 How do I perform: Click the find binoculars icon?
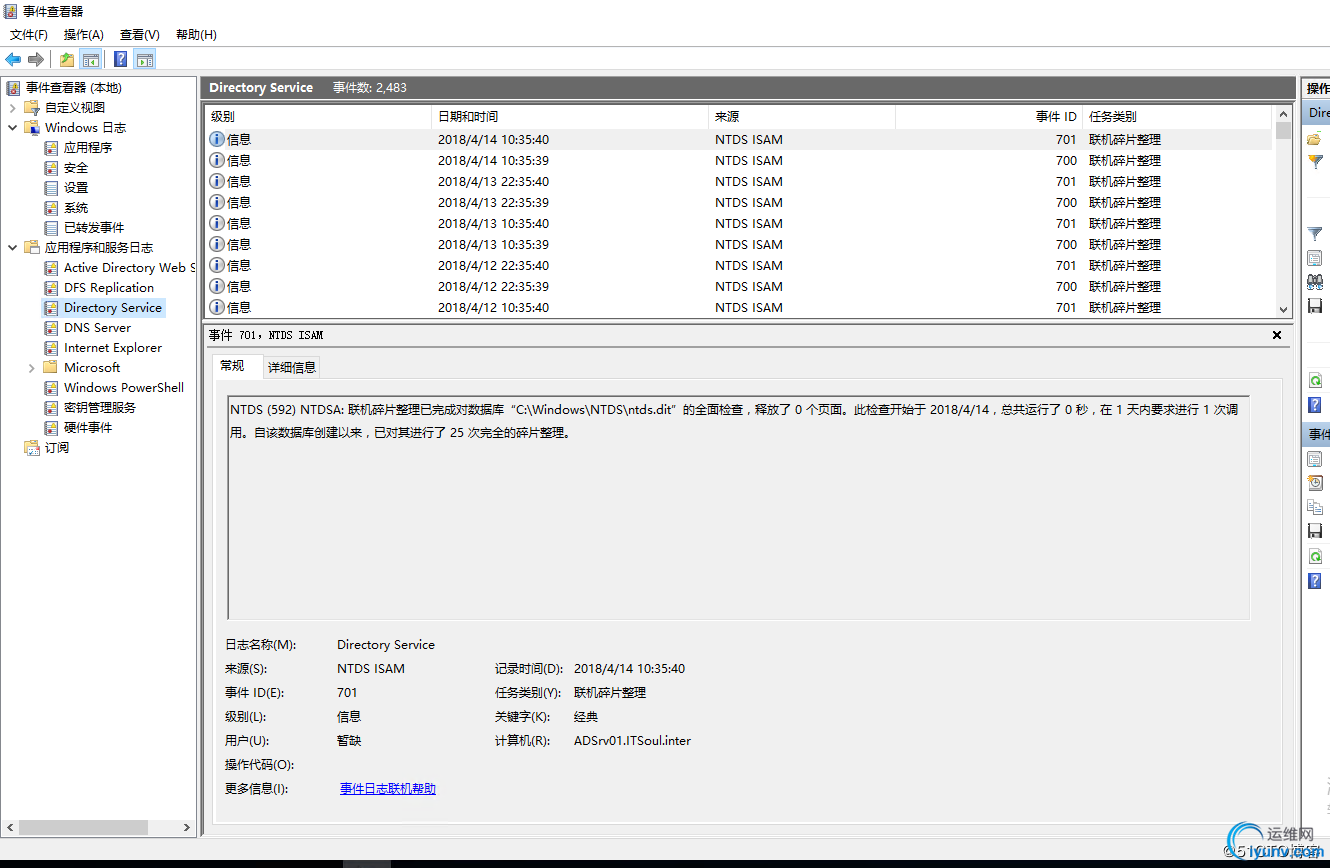click(x=1315, y=282)
